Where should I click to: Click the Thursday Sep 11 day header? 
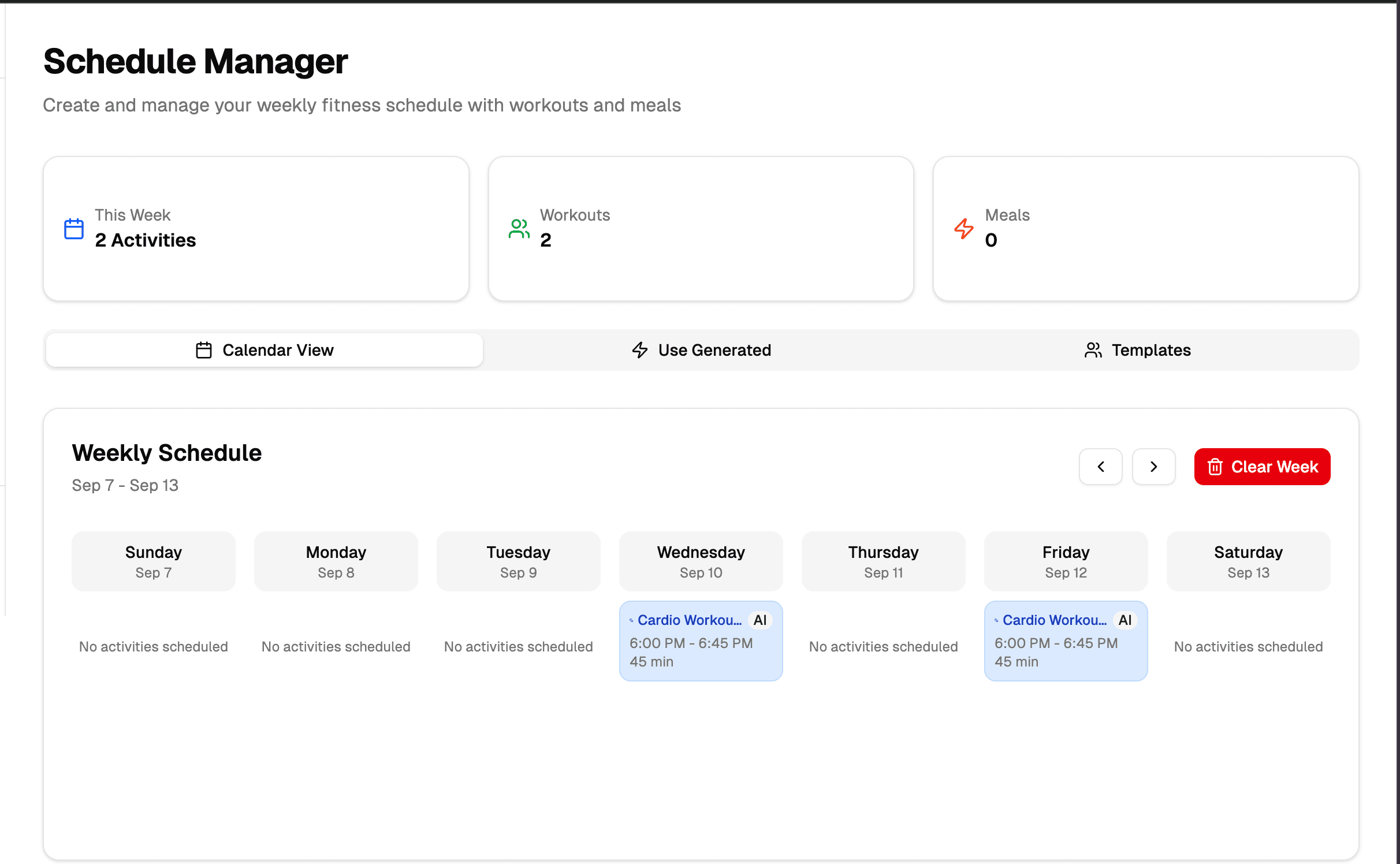[883, 561]
